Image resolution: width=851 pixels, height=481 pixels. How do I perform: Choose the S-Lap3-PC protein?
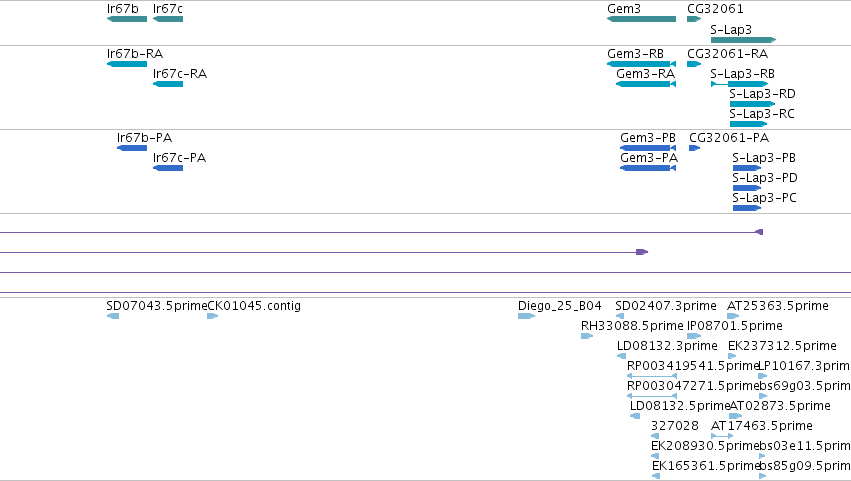[x=747, y=208]
